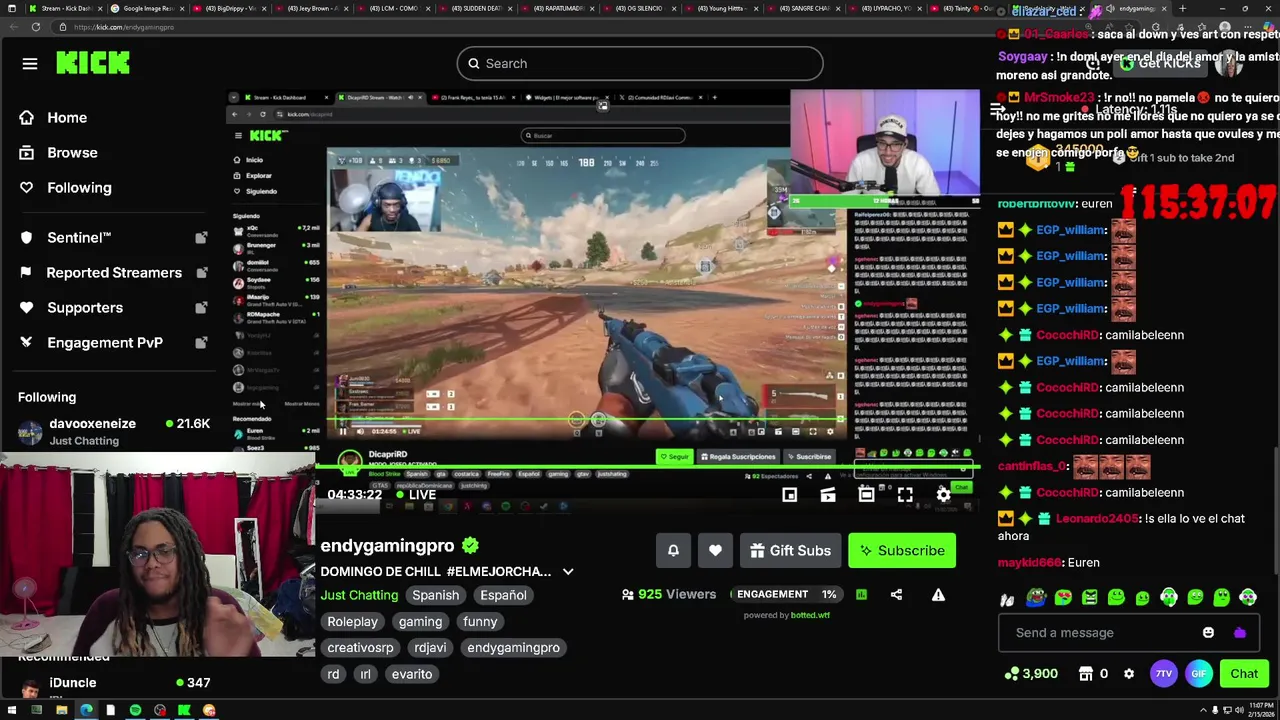Click Supporters external-link icon
This screenshot has height=720, width=1280.
pyautogui.click(x=201, y=308)
